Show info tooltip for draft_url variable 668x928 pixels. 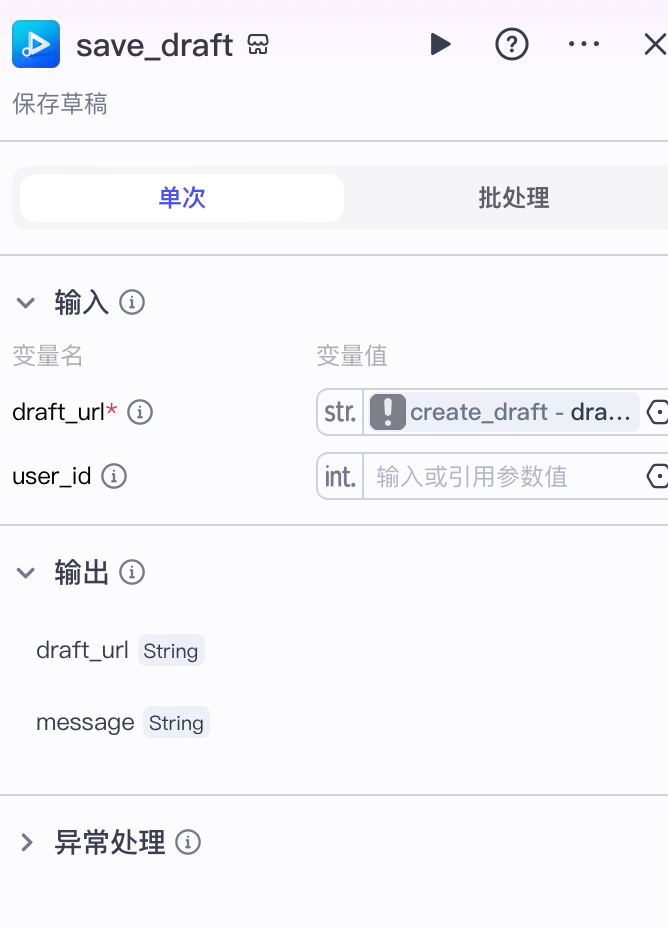pos(140,412)
